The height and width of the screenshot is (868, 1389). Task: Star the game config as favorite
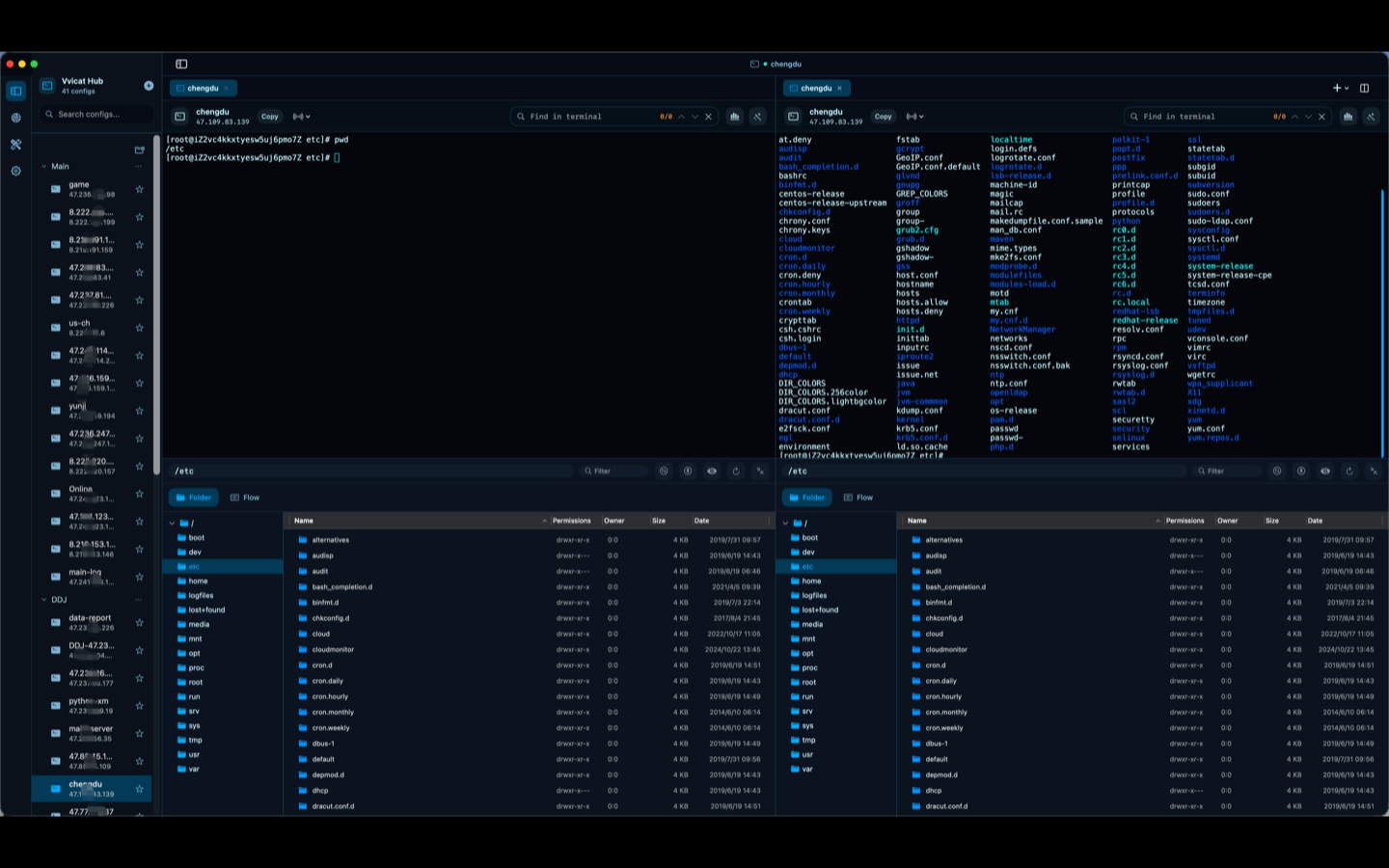click(x=140, y=189)
